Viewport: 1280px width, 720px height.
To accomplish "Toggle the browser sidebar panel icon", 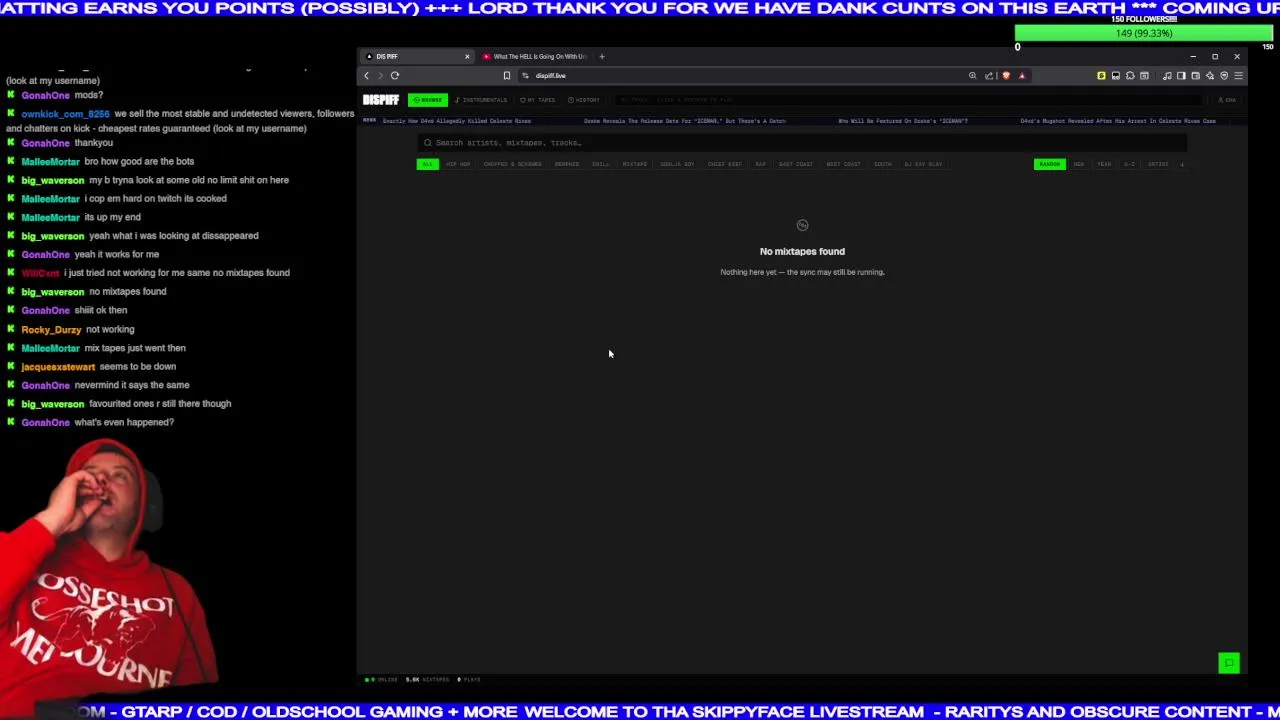I will coord(1181,76).
